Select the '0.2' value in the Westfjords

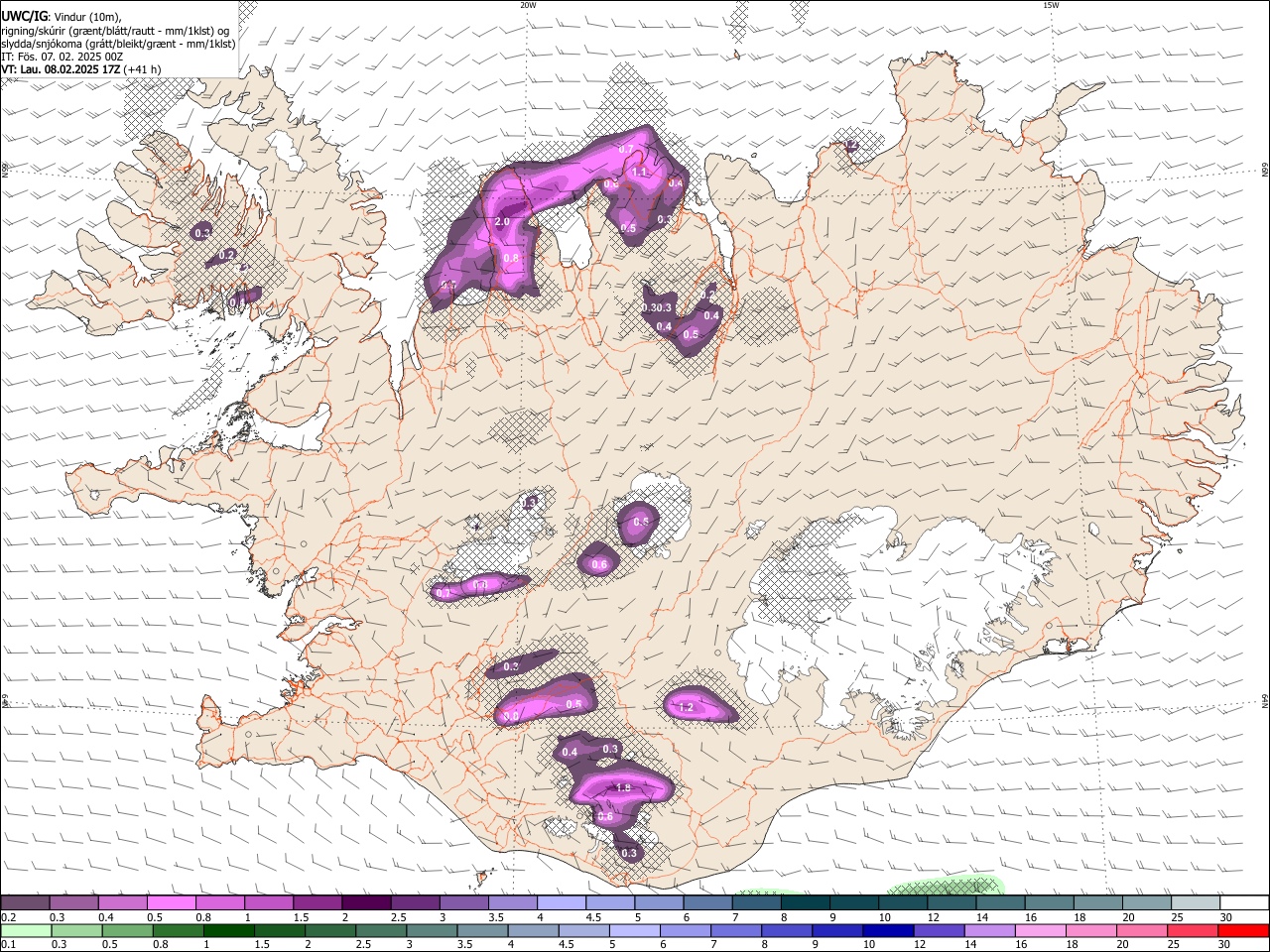coord(227,255)
